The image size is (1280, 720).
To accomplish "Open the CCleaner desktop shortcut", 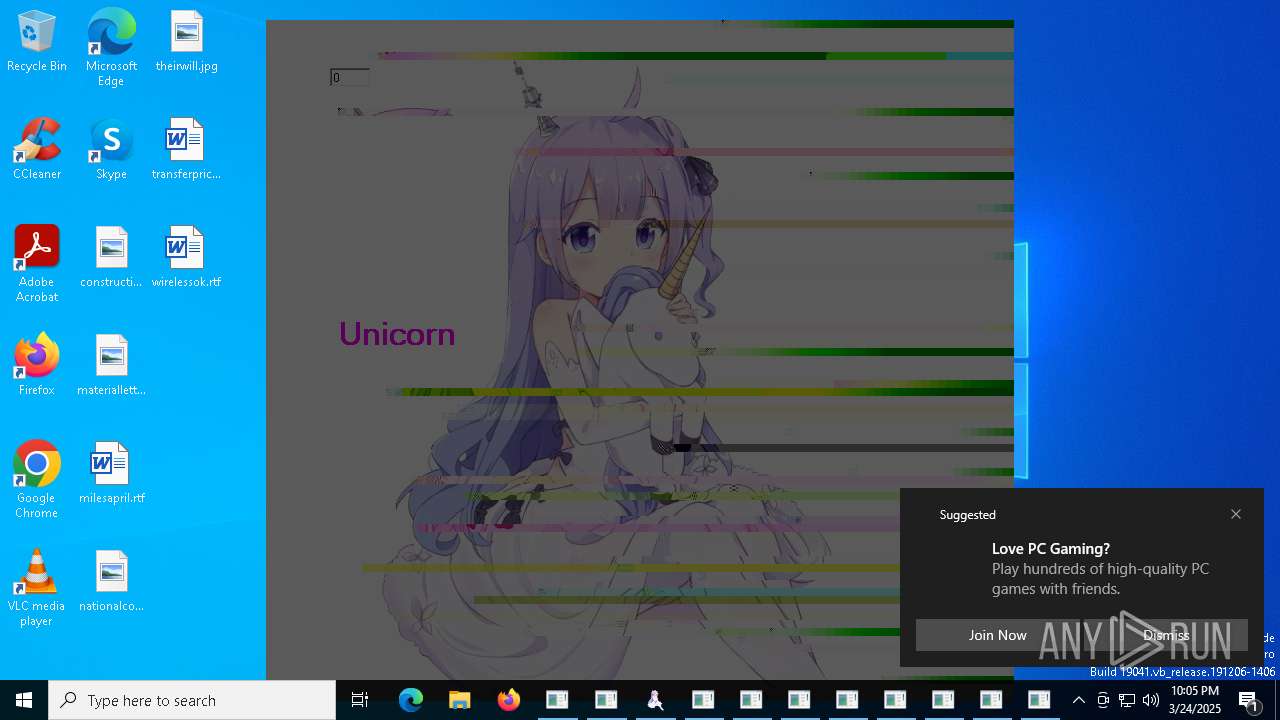I will point(37,150).
